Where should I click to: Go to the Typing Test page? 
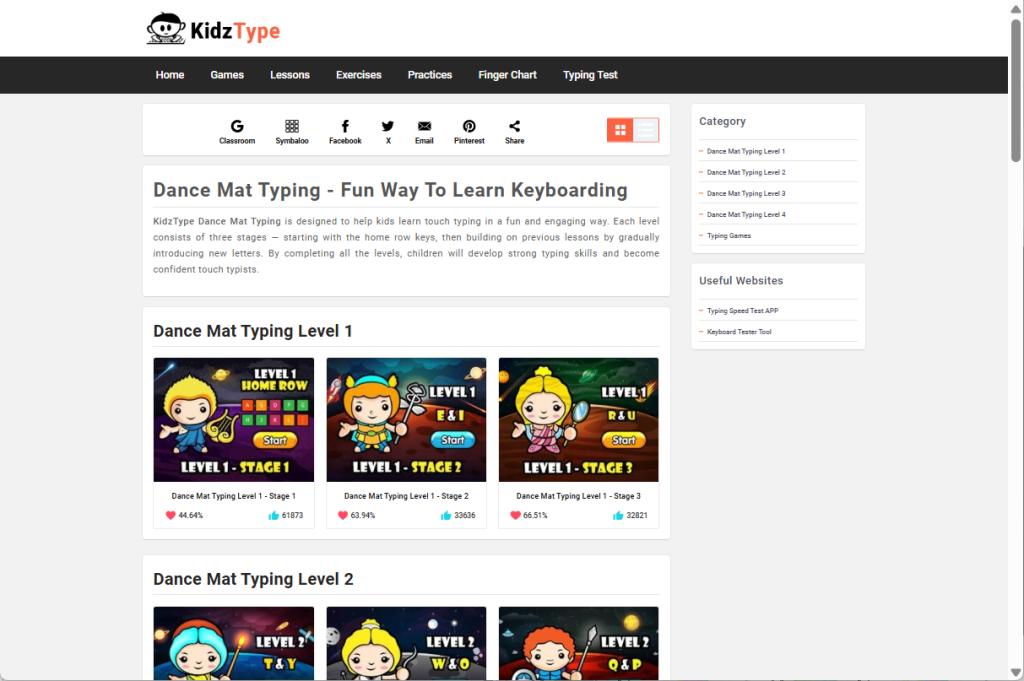(590, 75)
